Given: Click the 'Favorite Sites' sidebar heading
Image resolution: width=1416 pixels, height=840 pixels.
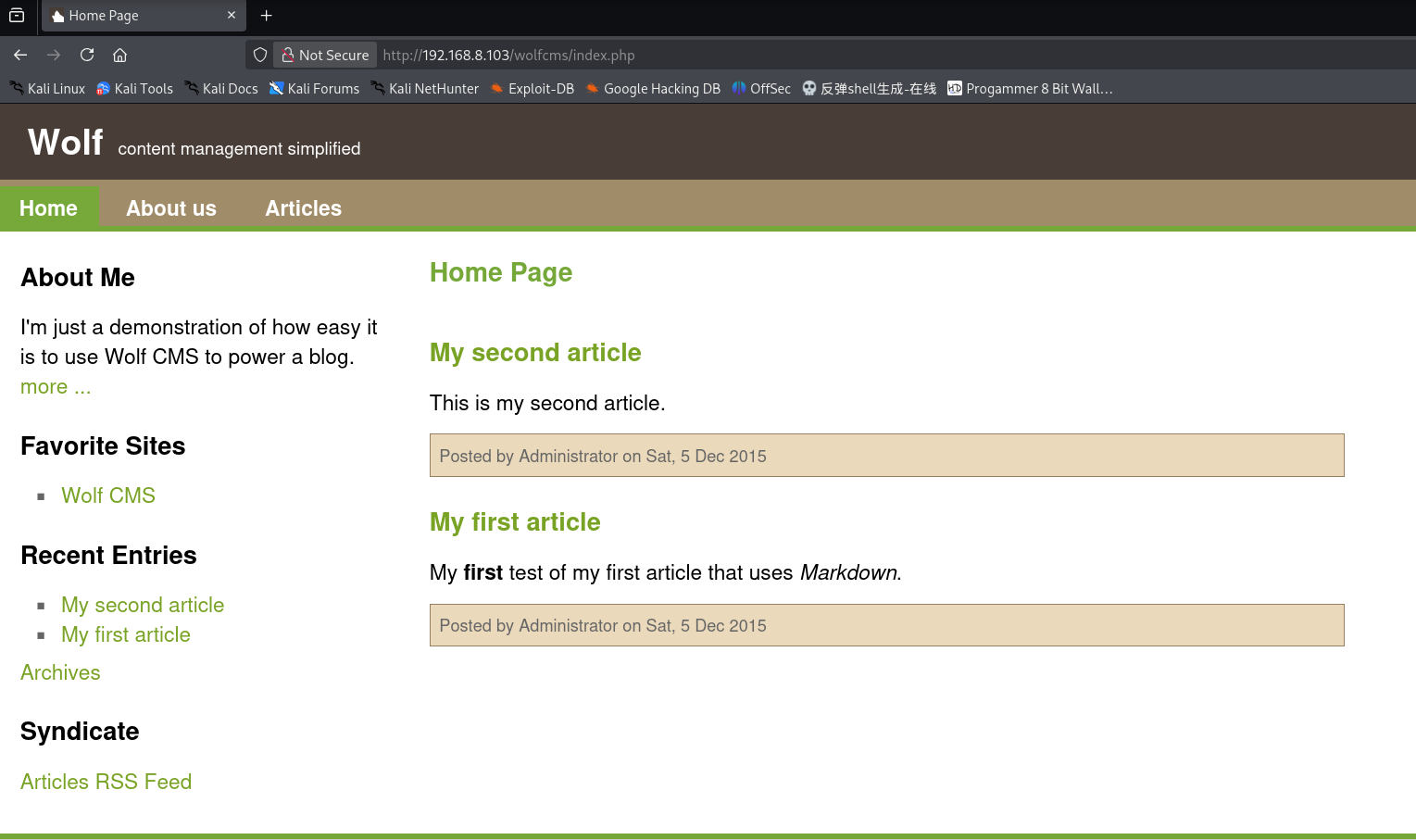Looking at the screenshot, I should click(x=103, y=446).
